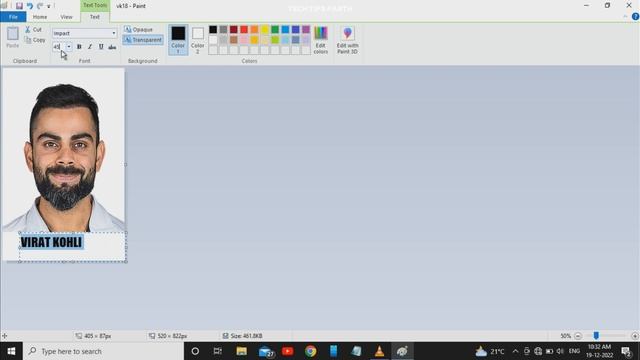Toggle Italic formatting
Image resolution: width=640 pixels, height=360 pixels.
(90, 47)
